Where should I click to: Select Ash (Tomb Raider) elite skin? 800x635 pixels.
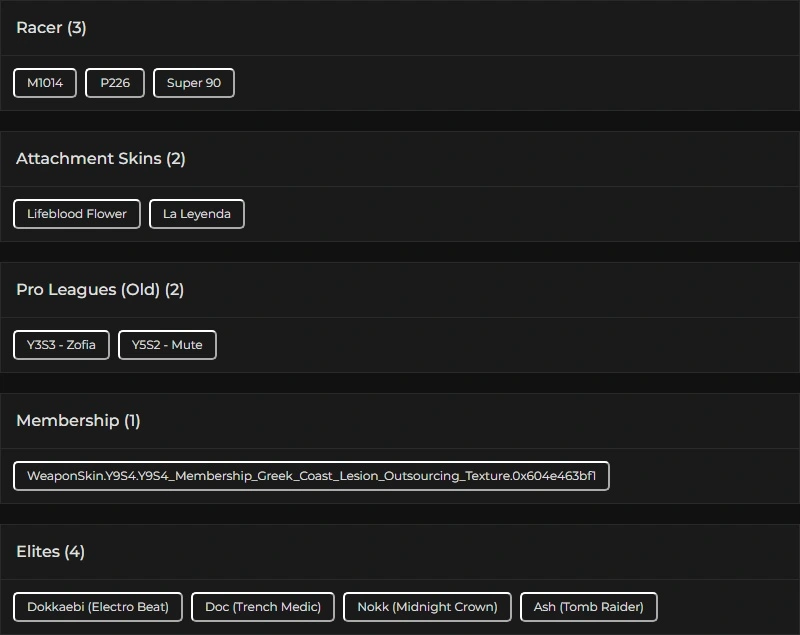point(588,607)
